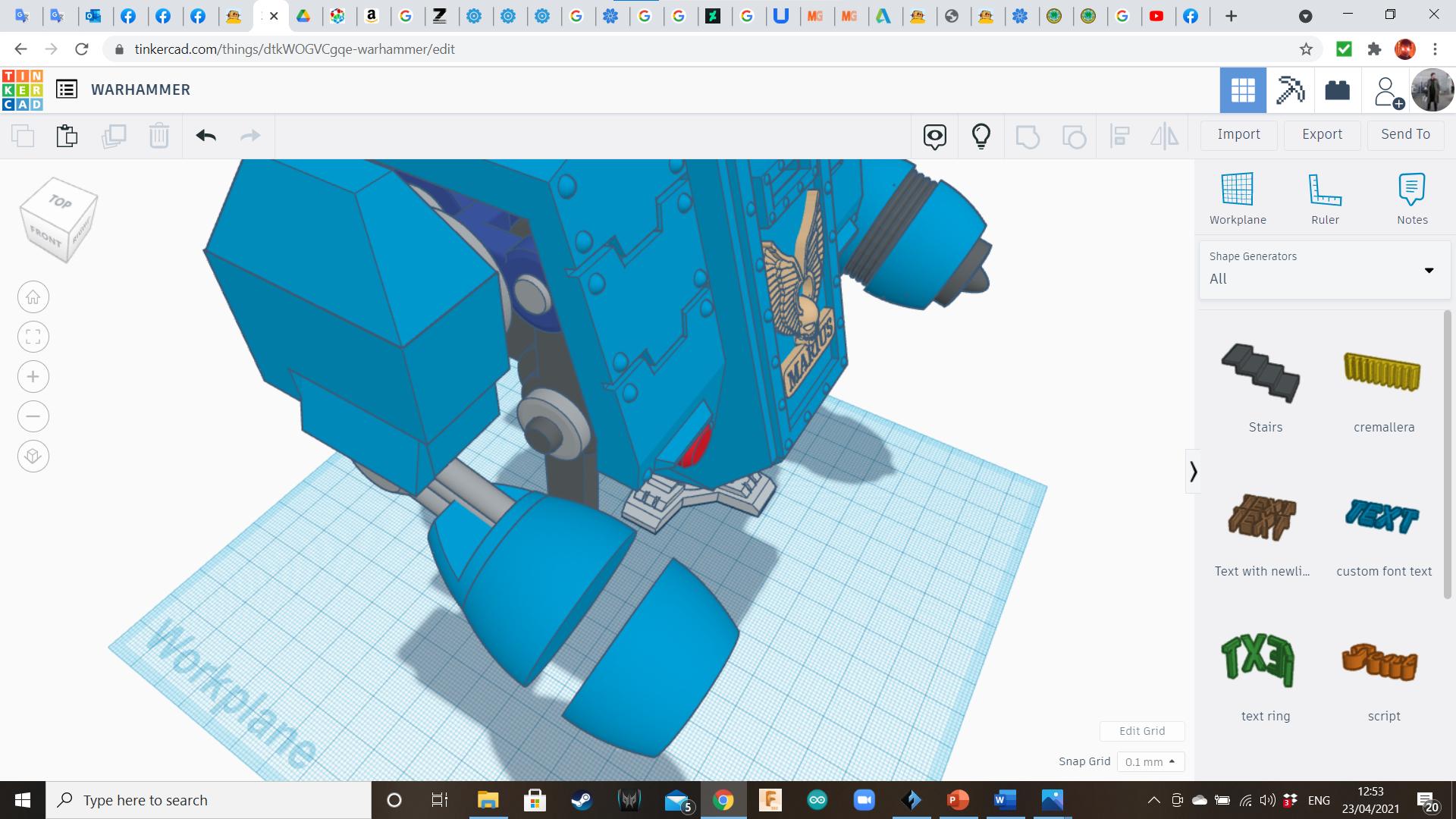Click the Home view button
This screenshot has width=1456, height=819.
(33, 297)
